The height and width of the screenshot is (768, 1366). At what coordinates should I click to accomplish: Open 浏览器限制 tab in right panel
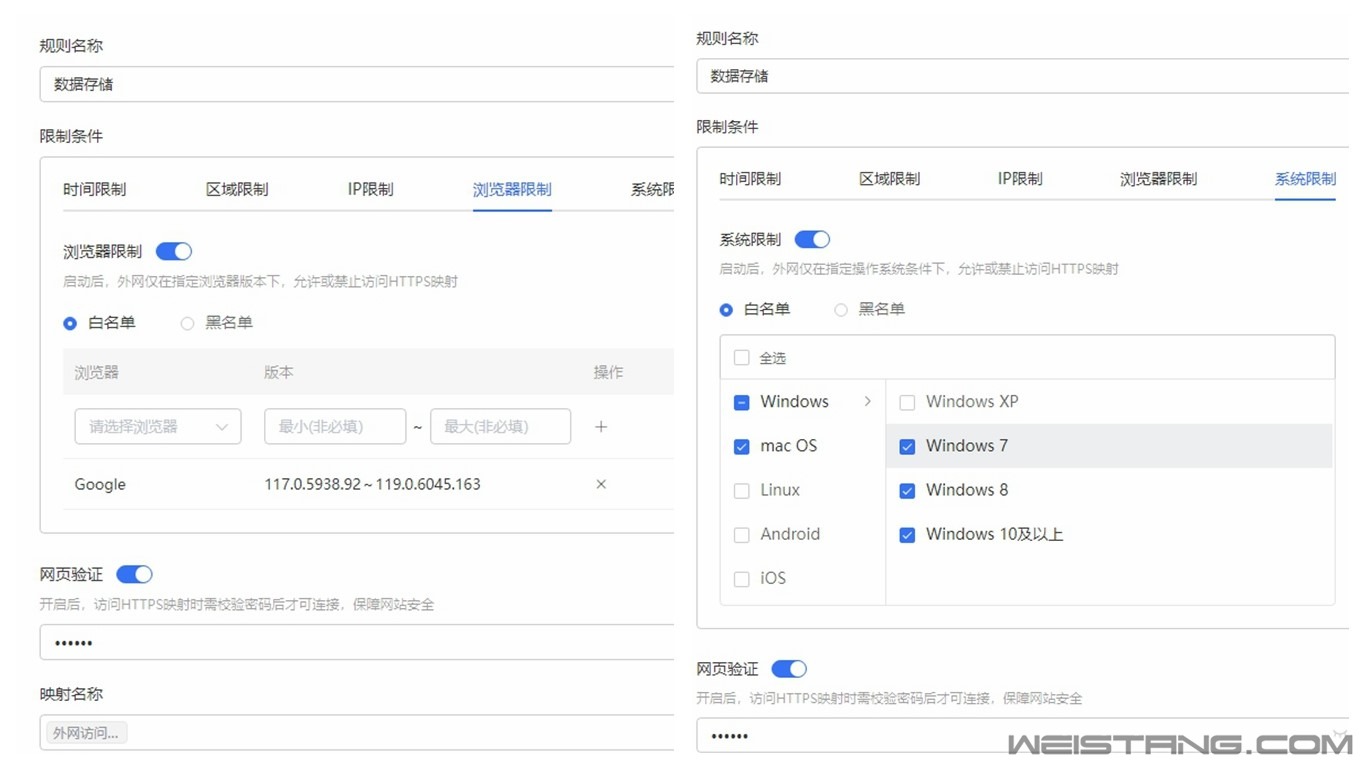1158,179
